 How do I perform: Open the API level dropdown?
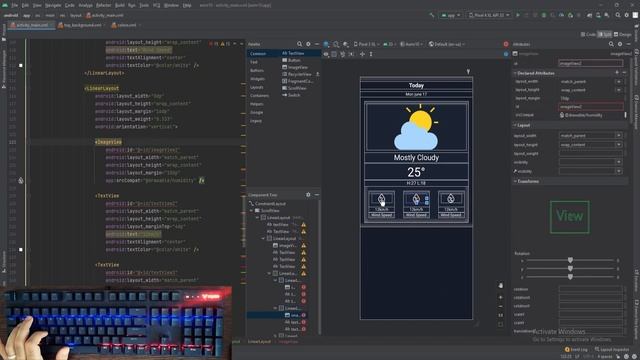pos(390,44)
